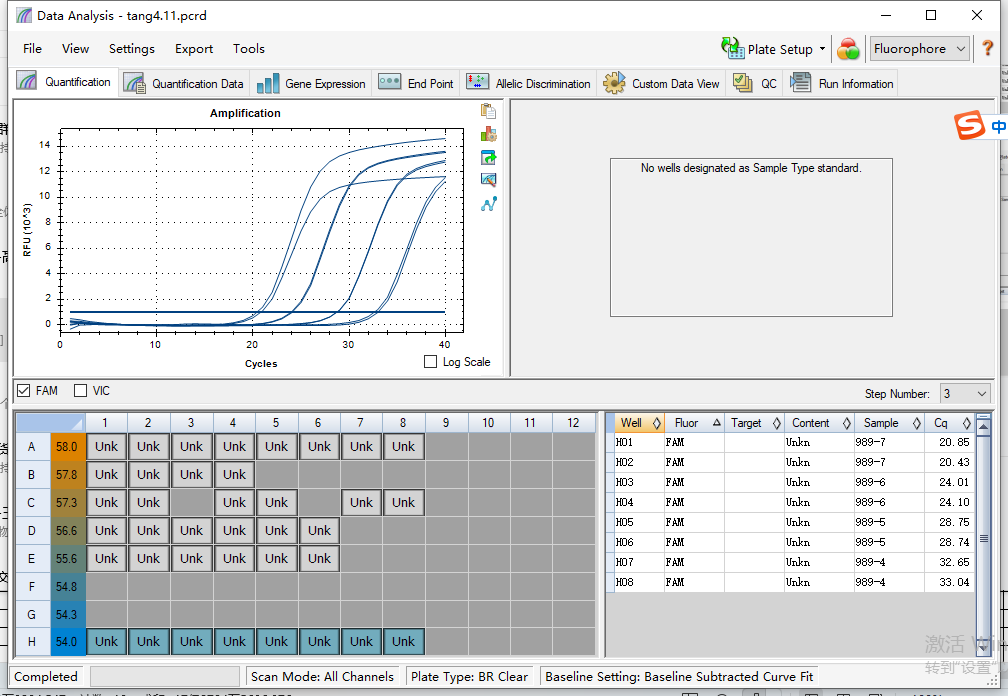This screenshot has width=1008, height=696.
Task: Click the chart display options icon
Action: point(488,134)
